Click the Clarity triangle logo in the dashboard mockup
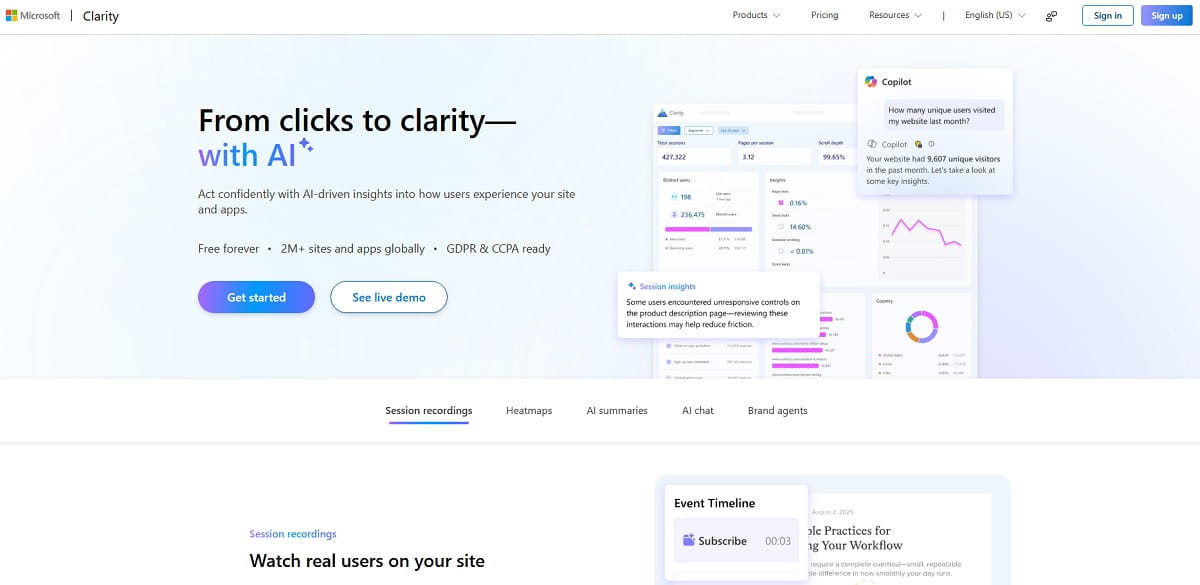The height and width of the screenshot is (585, 1200). tap(661, 113)
